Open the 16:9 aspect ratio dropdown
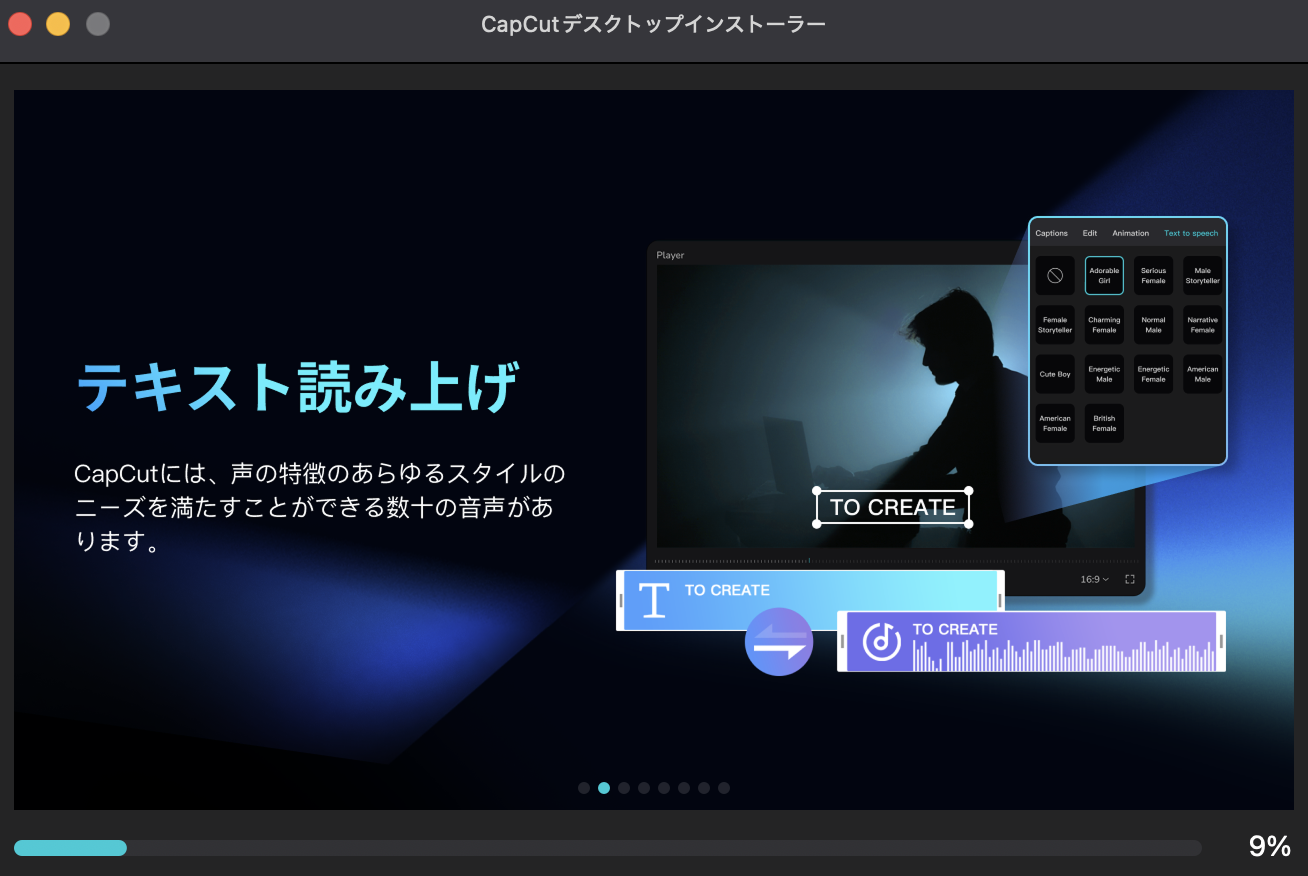Viewport: 1308px width, 876px height. click(x=1094, y=579)
